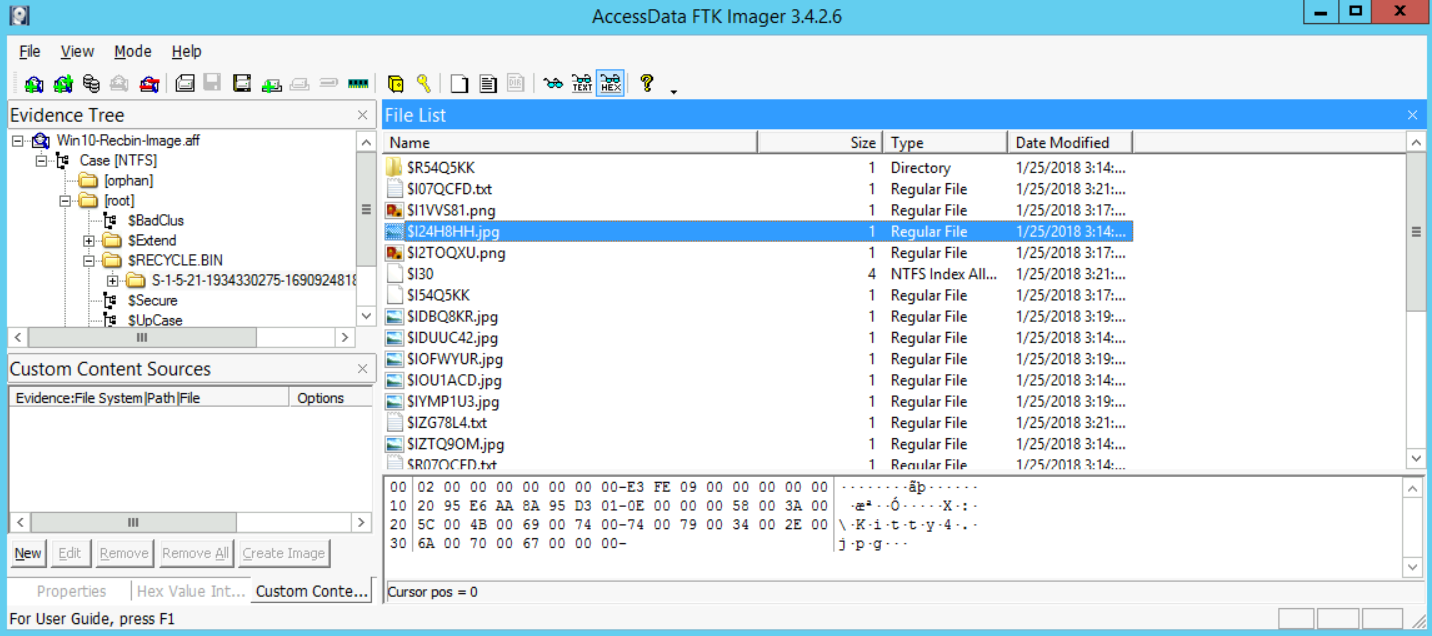The height and width of the screenshot is (636, 1432).
Task: Click the Remove All Evidence Items icon
Action: pos(150,84)
